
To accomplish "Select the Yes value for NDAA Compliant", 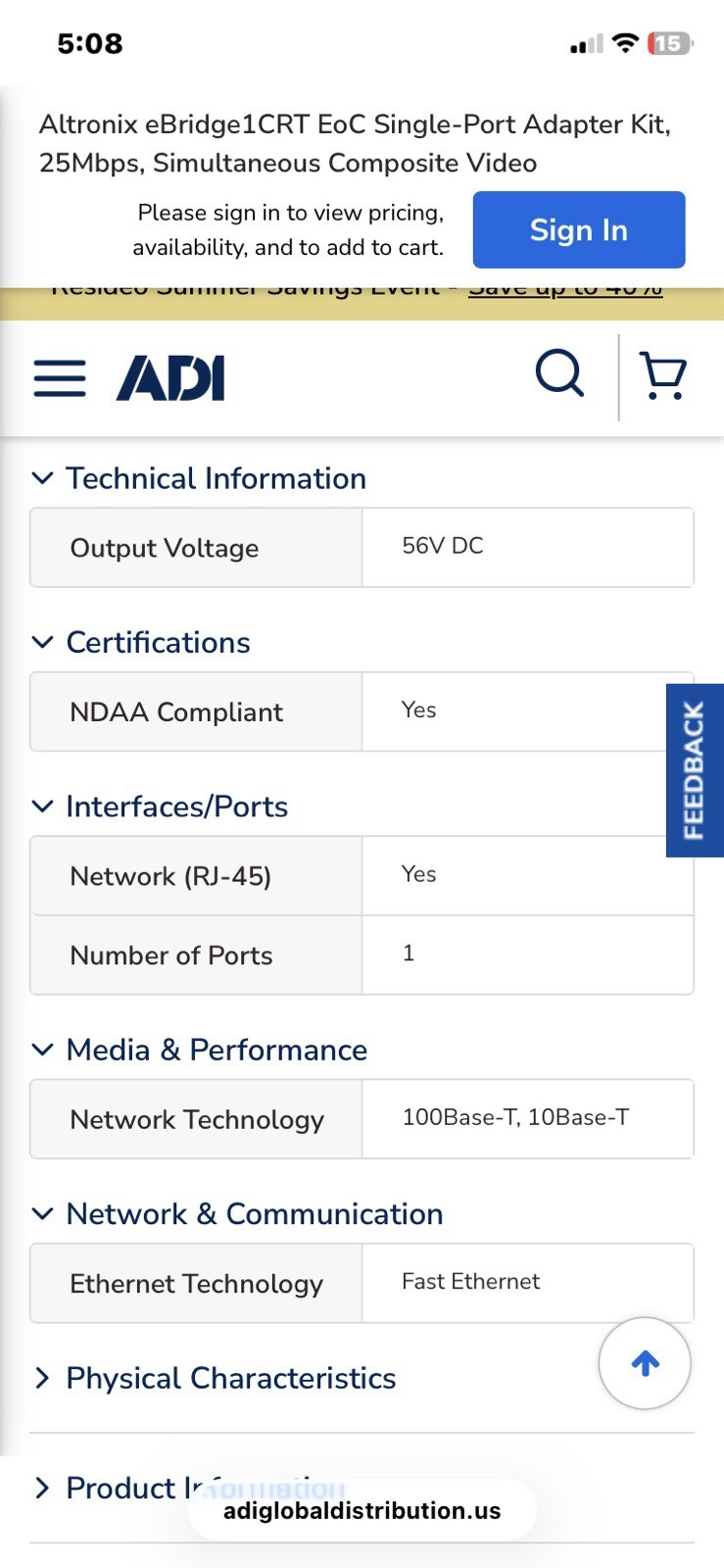I will click(419, 710).
